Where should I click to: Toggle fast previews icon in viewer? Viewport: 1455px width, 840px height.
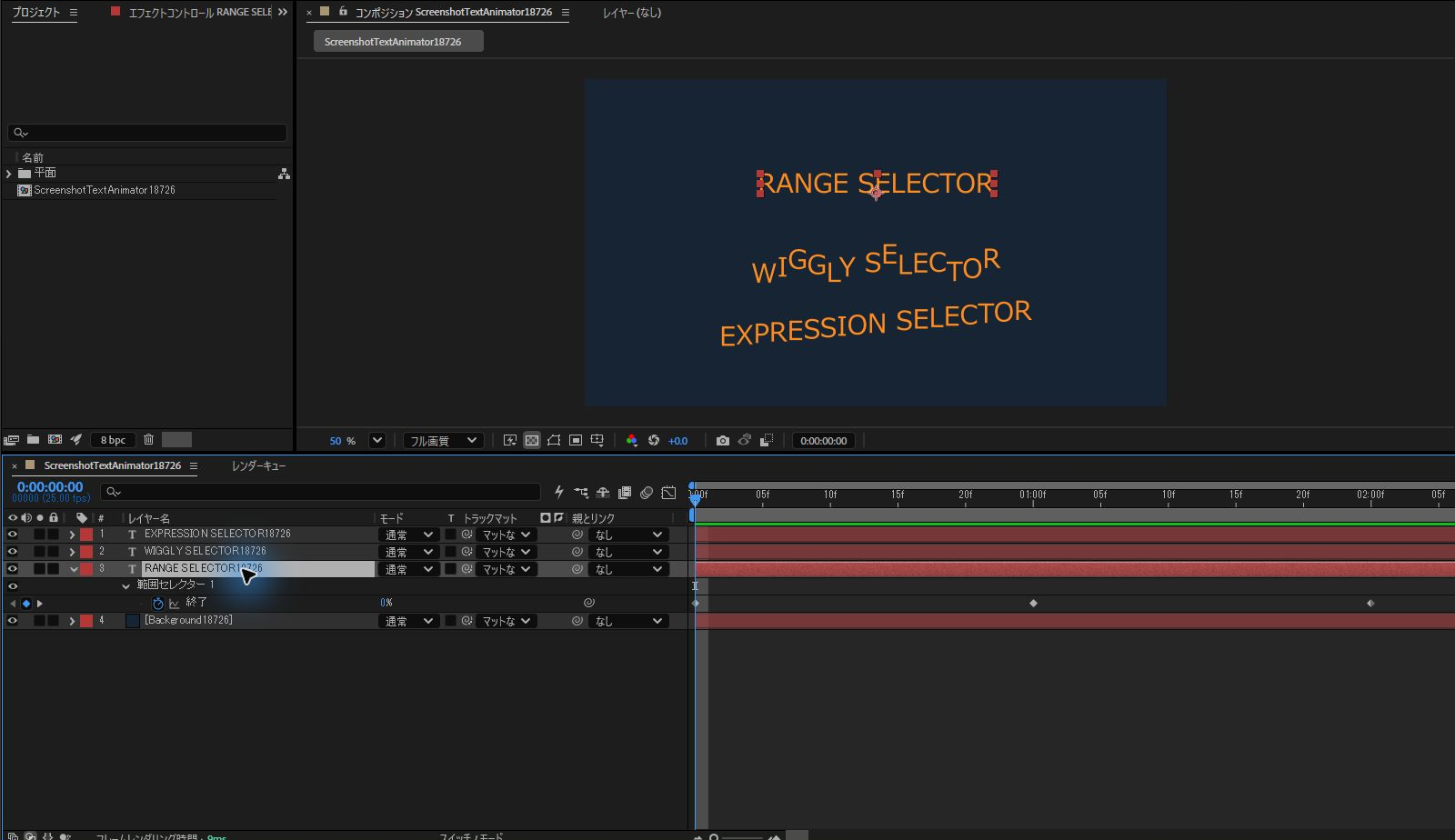point(510,440)
